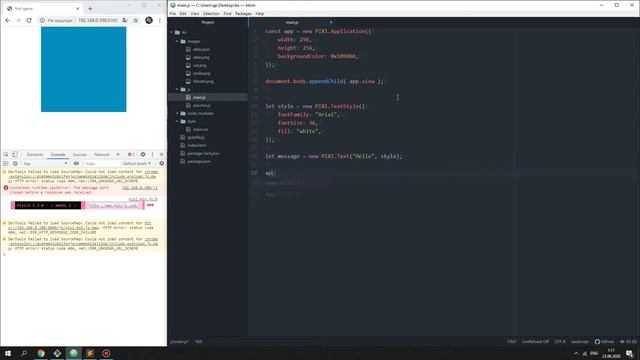Click the blue PIXI canvas

(x=84, y=69)
